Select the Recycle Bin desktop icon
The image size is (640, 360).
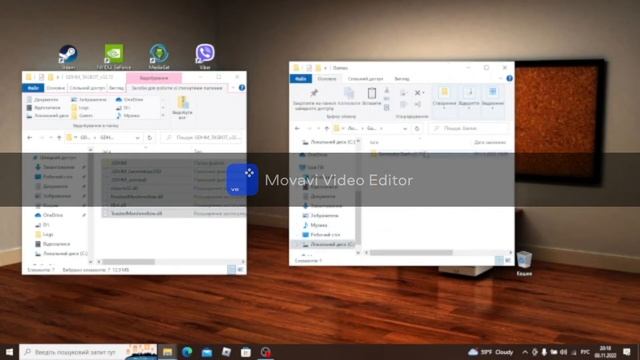coord(524,263)
